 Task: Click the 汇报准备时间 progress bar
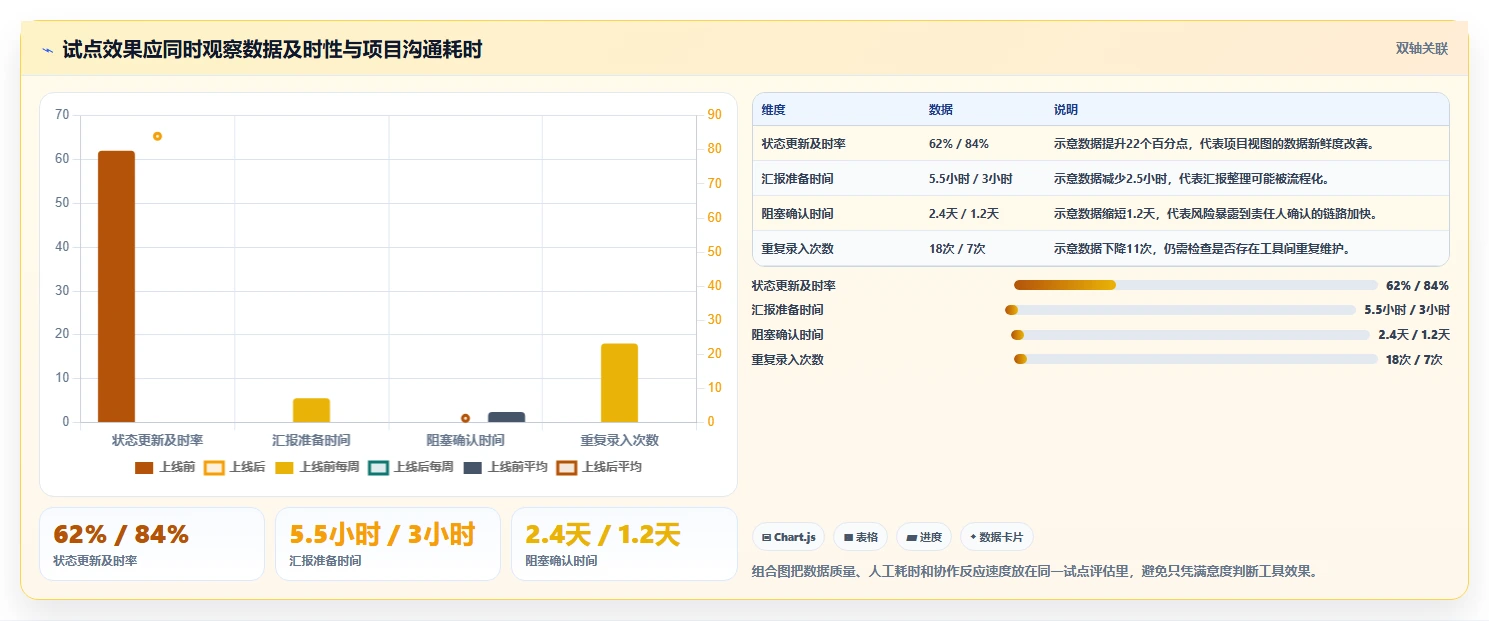[1180, 310]
